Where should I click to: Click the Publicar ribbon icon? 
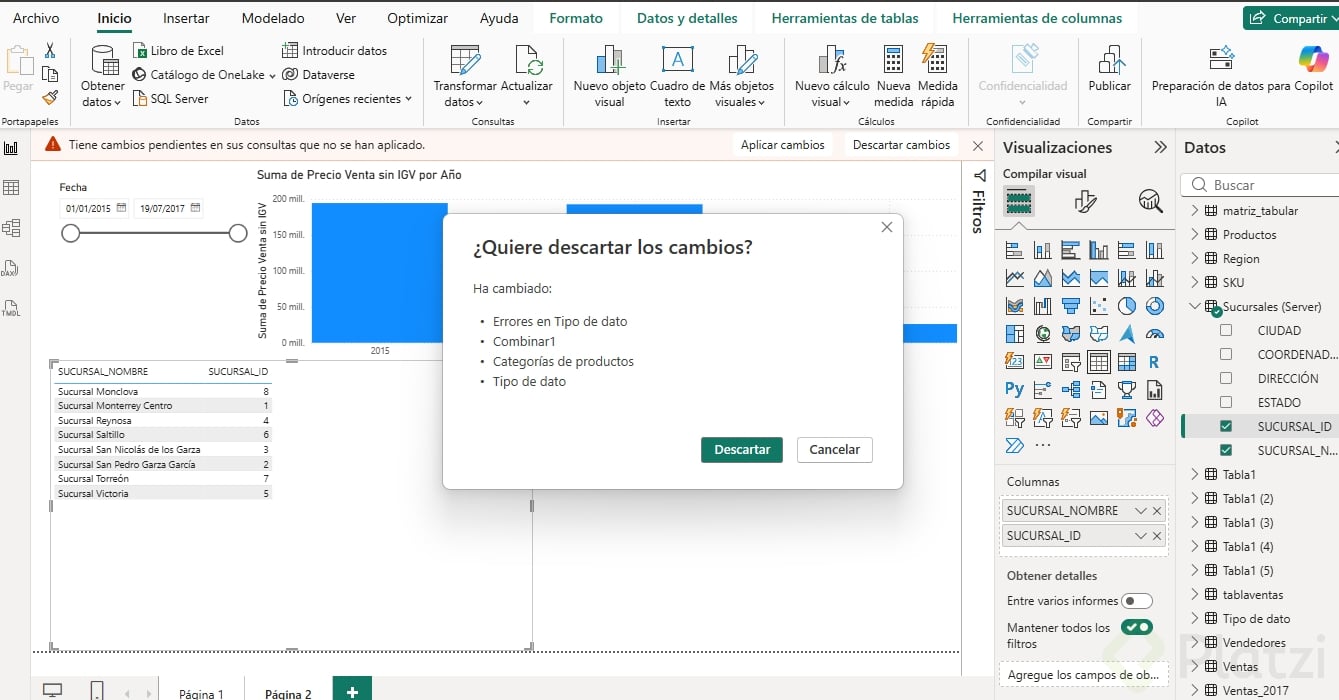pos(1109,71)
